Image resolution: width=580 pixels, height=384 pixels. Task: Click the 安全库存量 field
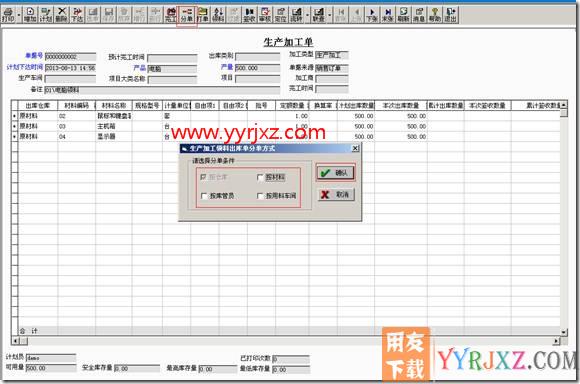[x=137, y=369]
